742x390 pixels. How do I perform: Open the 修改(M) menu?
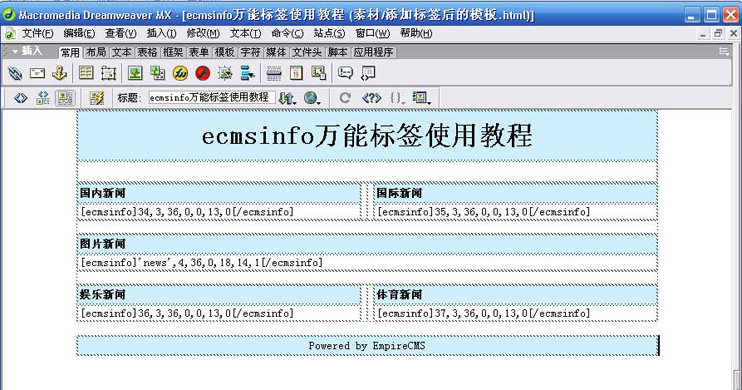click(x=203, y=33)
